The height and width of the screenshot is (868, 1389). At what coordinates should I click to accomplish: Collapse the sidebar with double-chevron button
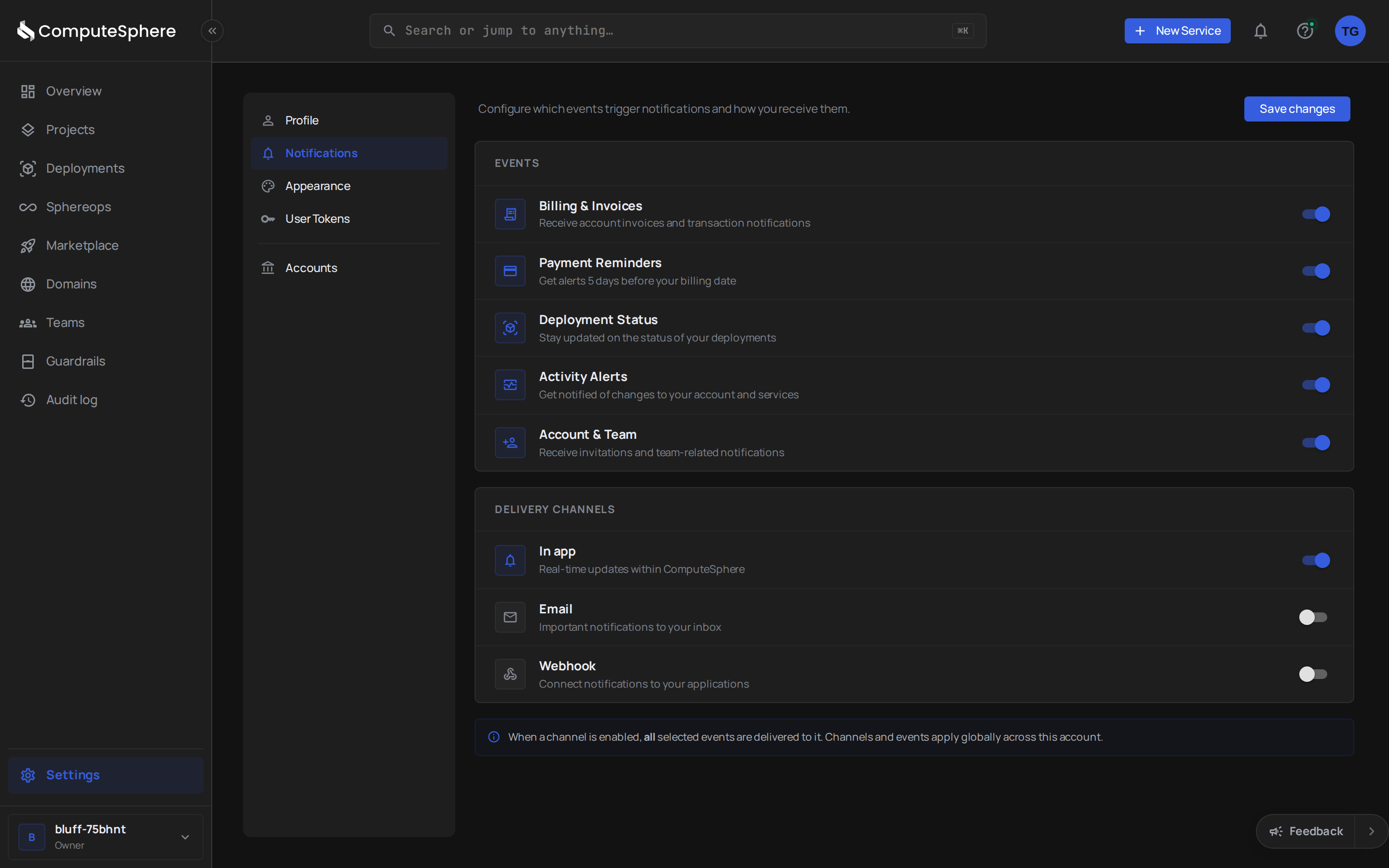click(212, 31)
